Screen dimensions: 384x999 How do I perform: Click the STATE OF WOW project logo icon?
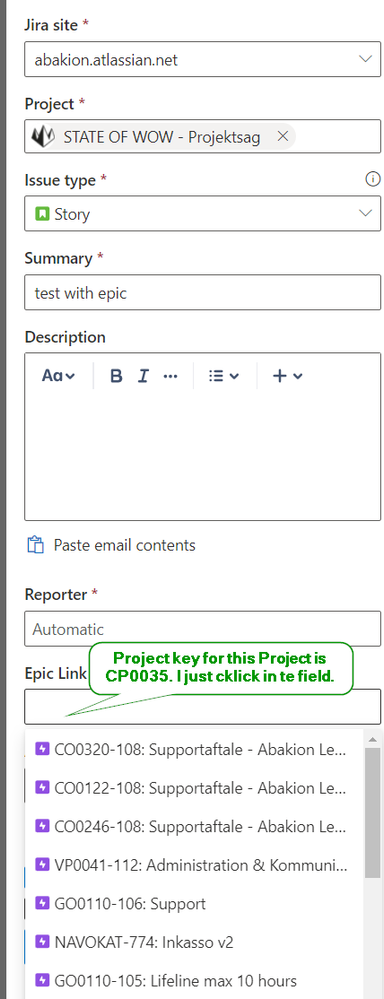click(x=43, y=136)
